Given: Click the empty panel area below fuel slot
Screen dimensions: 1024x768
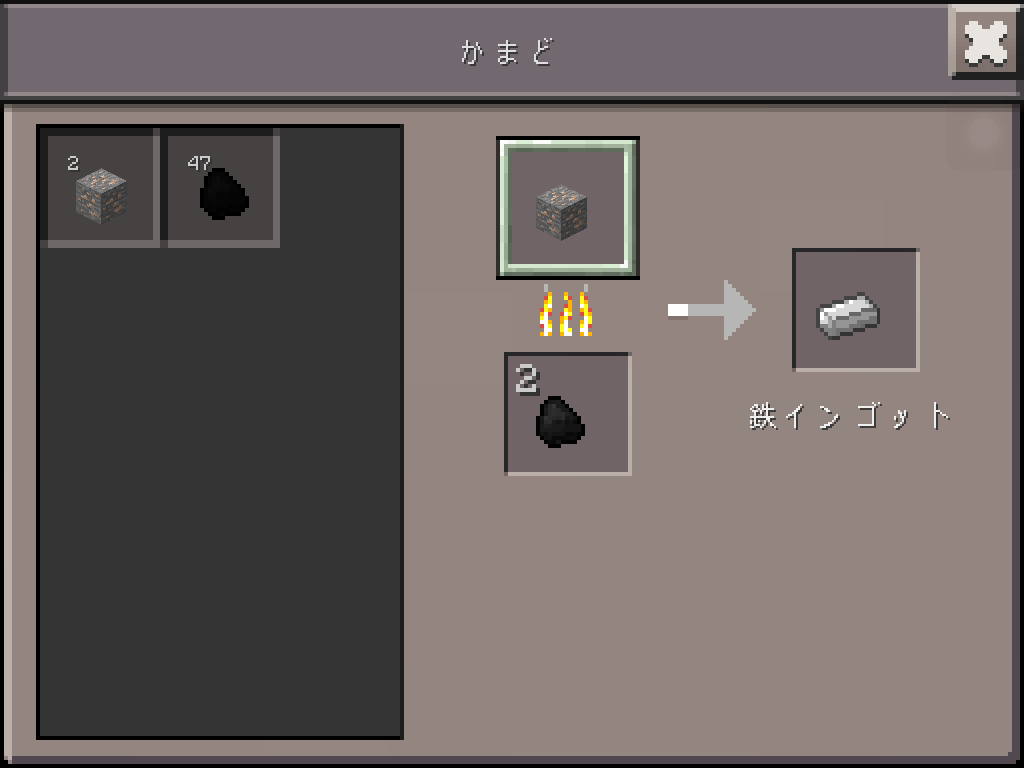Looking at the screenshot, I should (568, 607).
